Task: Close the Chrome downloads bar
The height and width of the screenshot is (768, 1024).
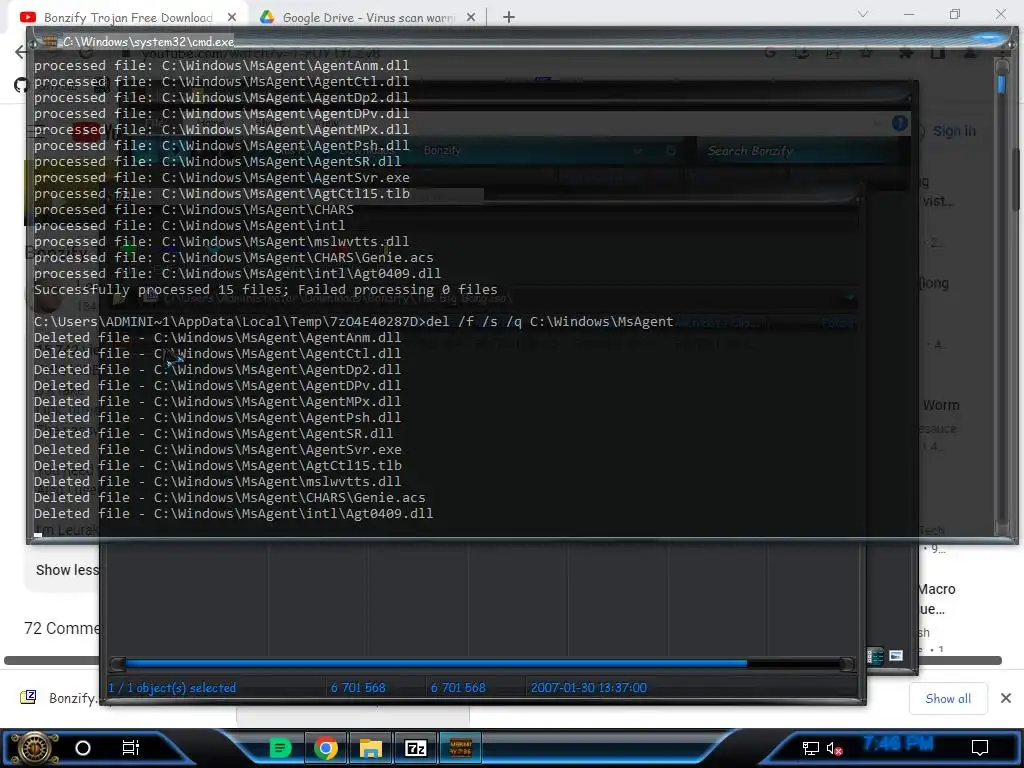Action: click(1006, 699)
